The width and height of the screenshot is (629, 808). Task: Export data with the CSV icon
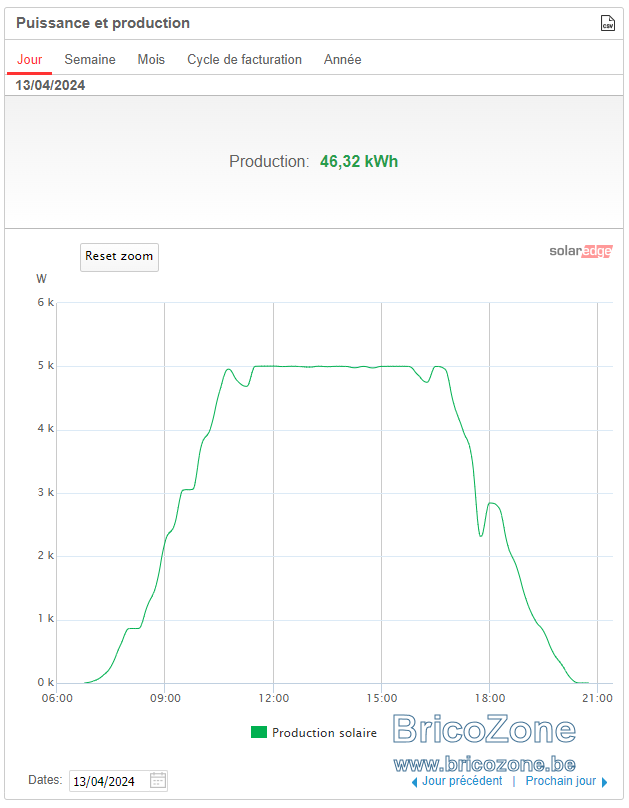(x=607, y=23)
